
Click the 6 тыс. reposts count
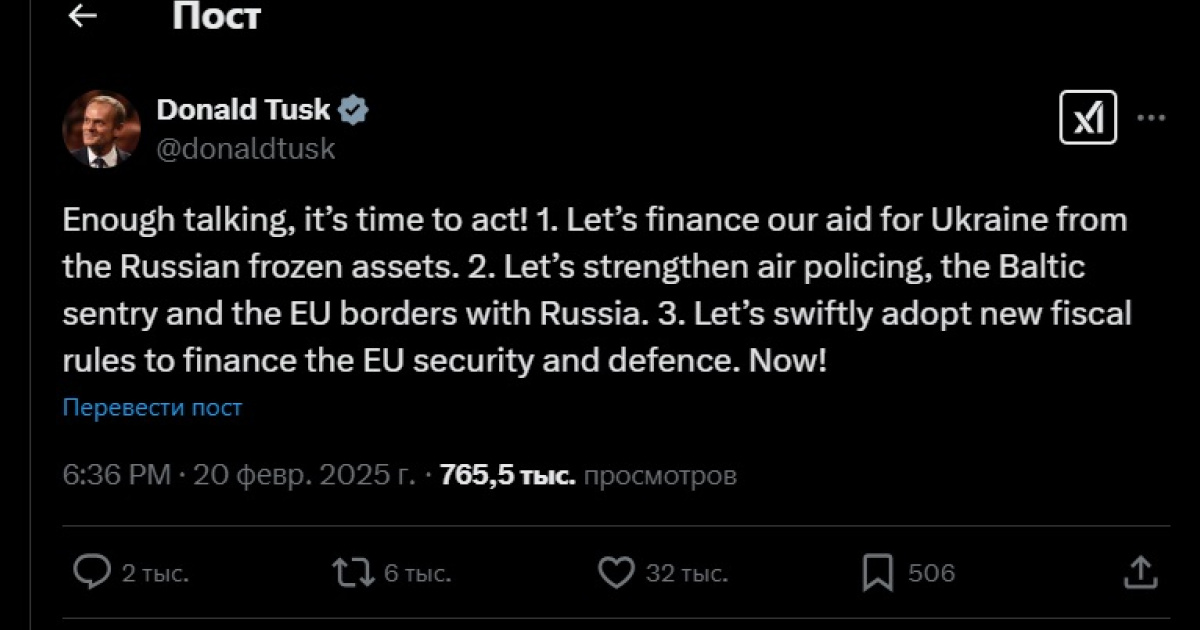click(x=418, y=573)
